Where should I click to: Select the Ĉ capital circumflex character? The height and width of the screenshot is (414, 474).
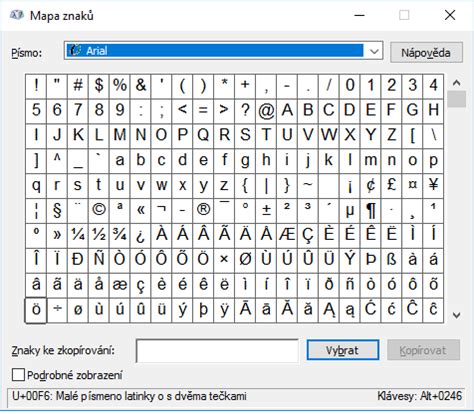pyautogui.click(x=412, y=309)
